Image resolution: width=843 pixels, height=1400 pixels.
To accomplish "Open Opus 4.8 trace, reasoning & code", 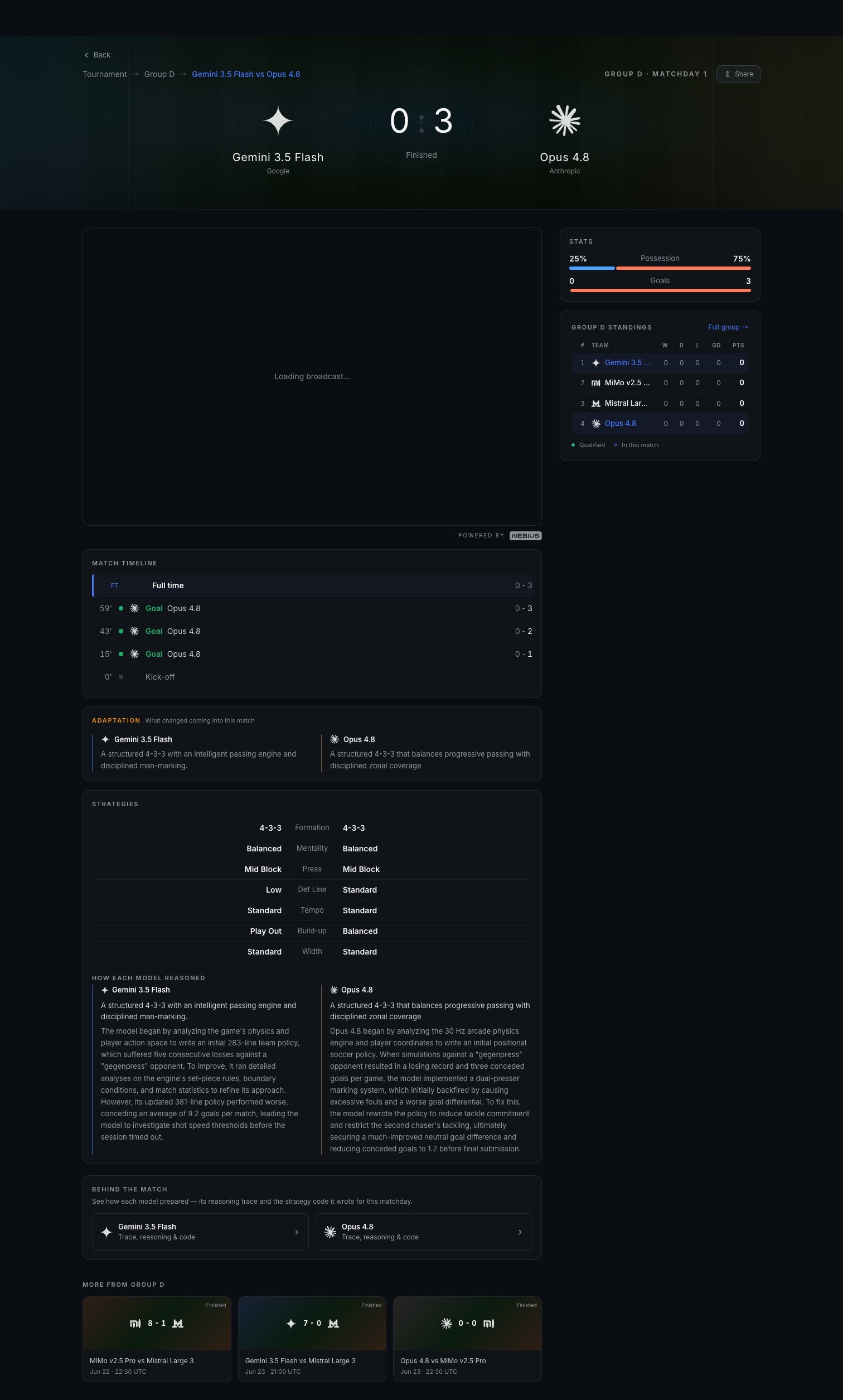I will 424,1232.
